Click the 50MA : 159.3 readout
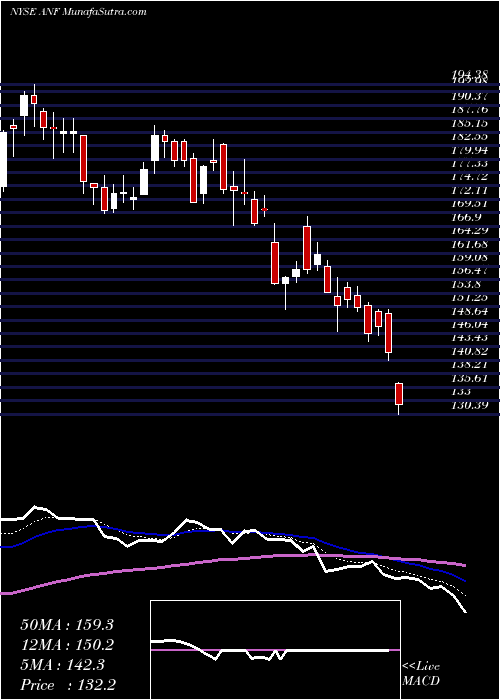Image resolution: width=500 pixels, height=700 pixels. point(67,625)
